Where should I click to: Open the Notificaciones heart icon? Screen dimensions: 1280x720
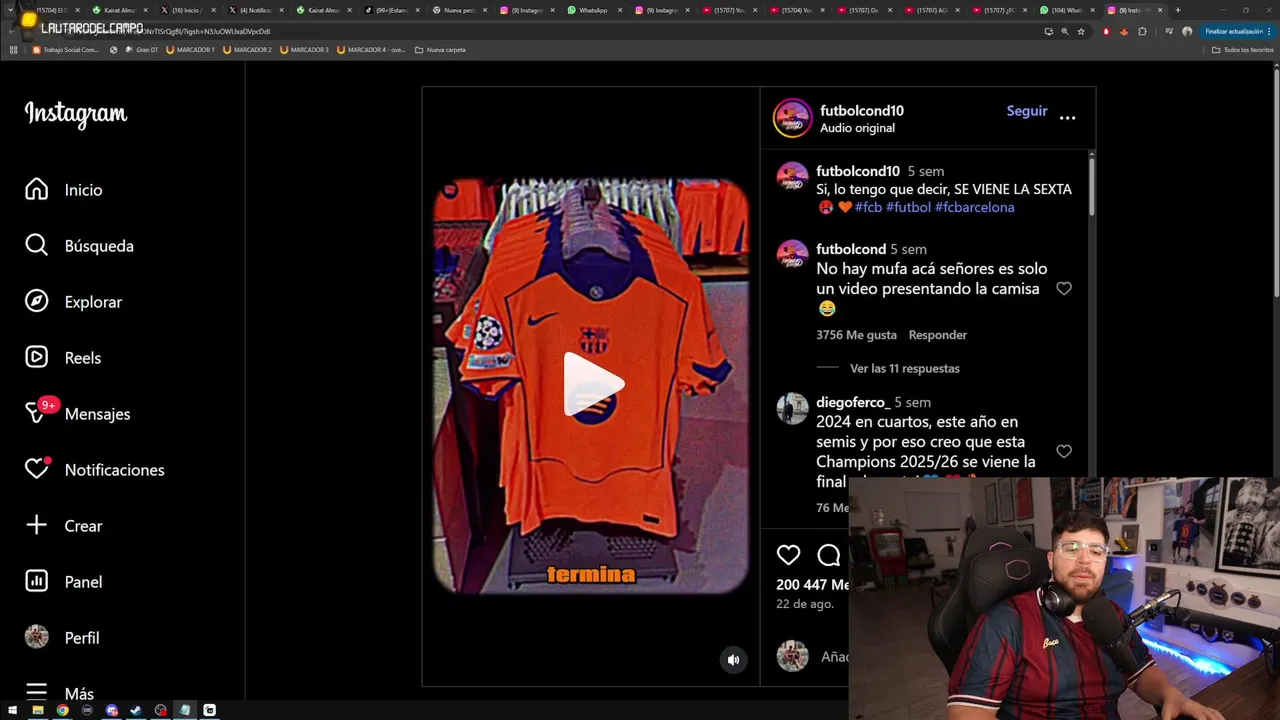(37, 469)
